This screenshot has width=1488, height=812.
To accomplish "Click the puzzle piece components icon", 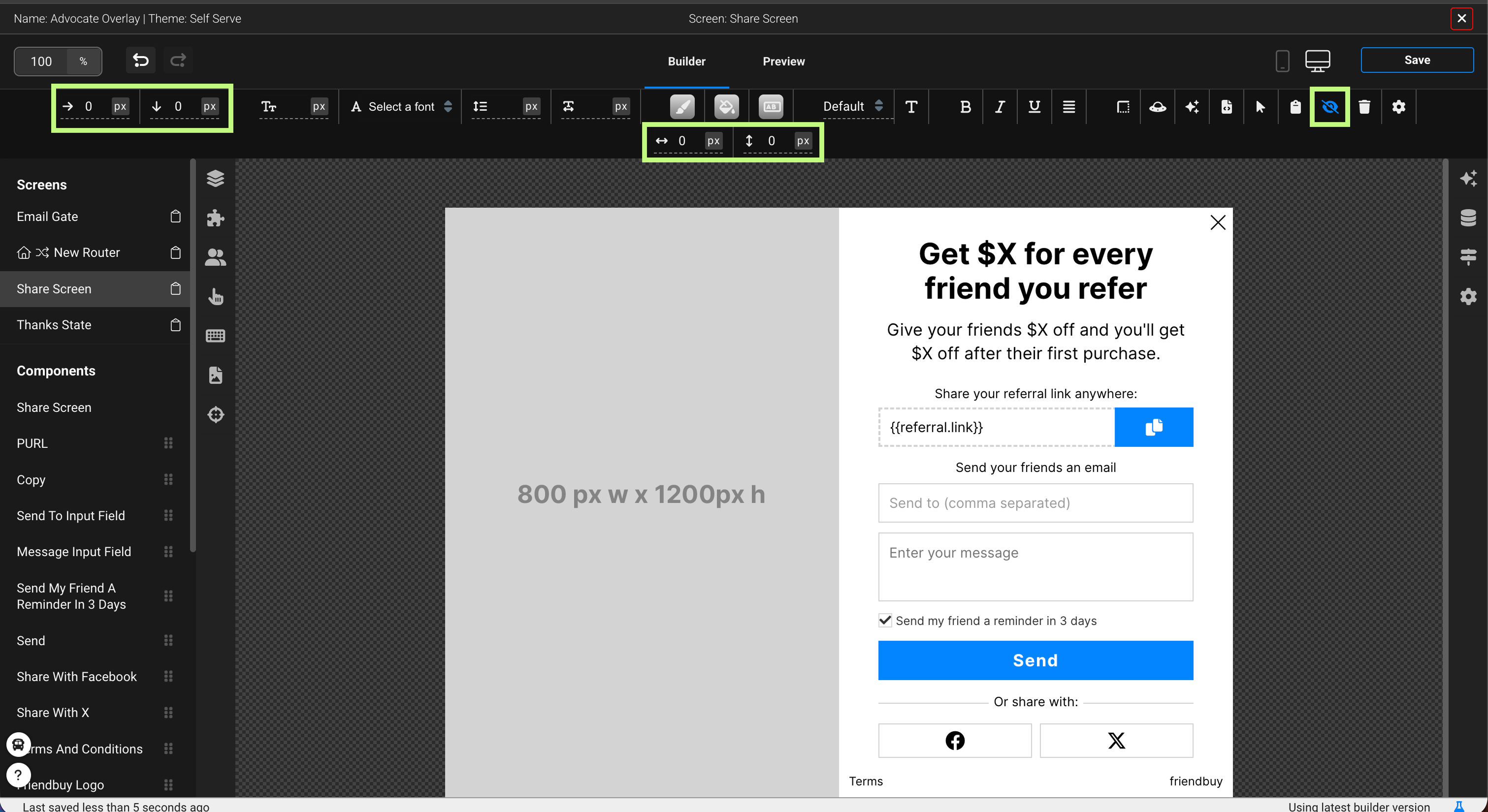I will coord(216,218).
